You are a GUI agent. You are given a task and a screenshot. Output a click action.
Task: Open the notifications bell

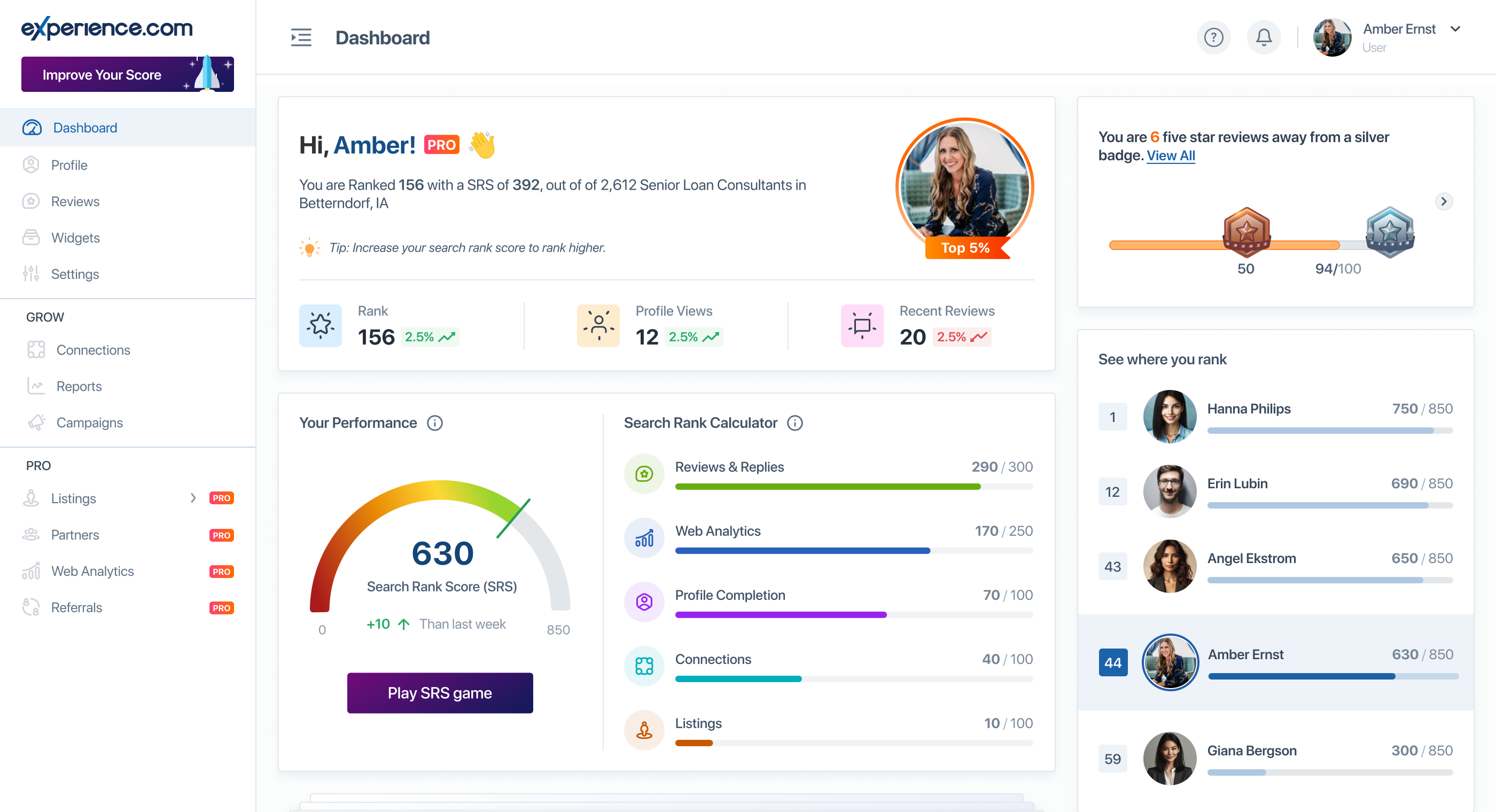coord(1263,38)
